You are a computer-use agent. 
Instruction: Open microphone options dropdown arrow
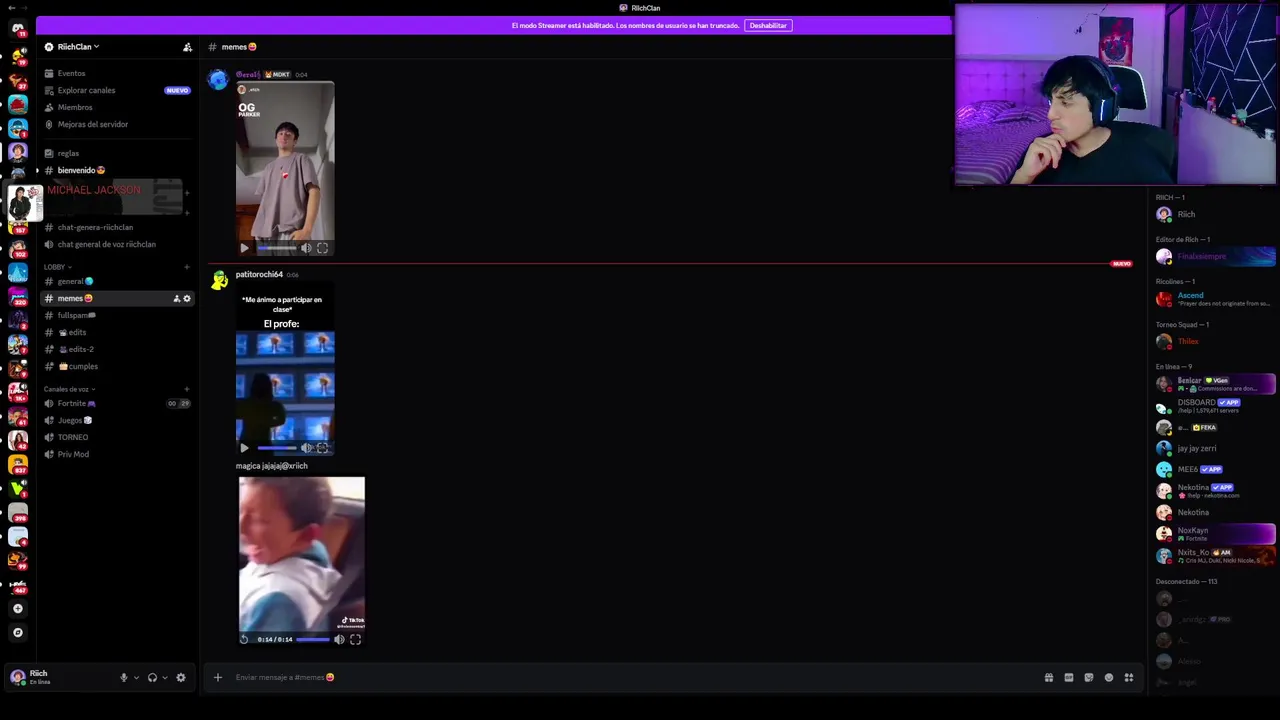tap(136, 677)
